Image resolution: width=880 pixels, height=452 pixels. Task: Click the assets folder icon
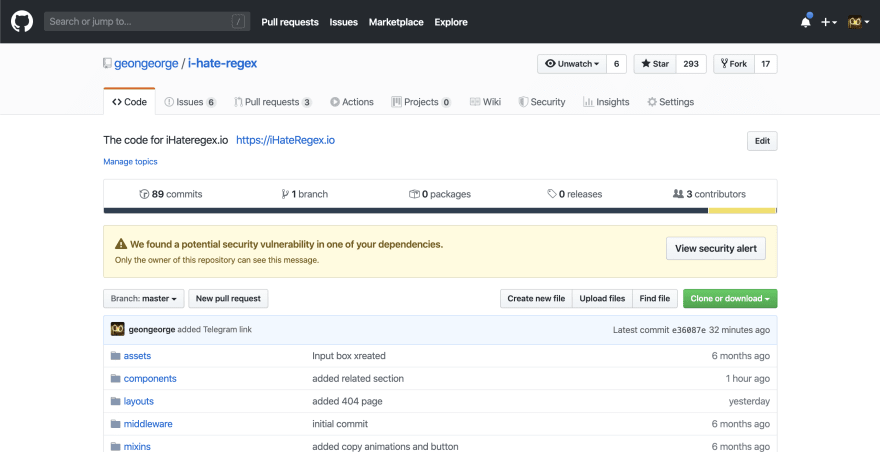(x=116, y=356)
